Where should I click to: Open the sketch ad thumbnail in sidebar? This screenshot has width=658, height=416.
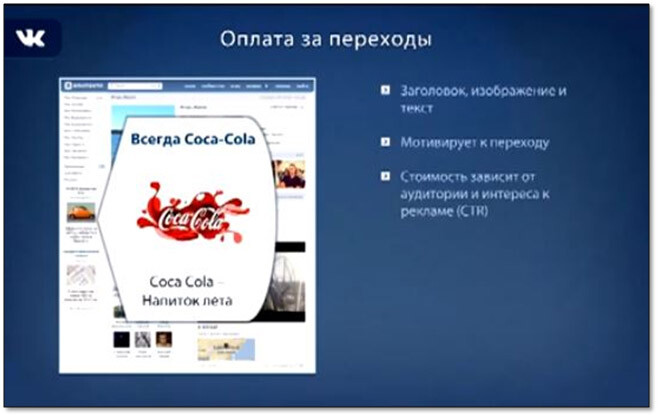coord(81,275)
